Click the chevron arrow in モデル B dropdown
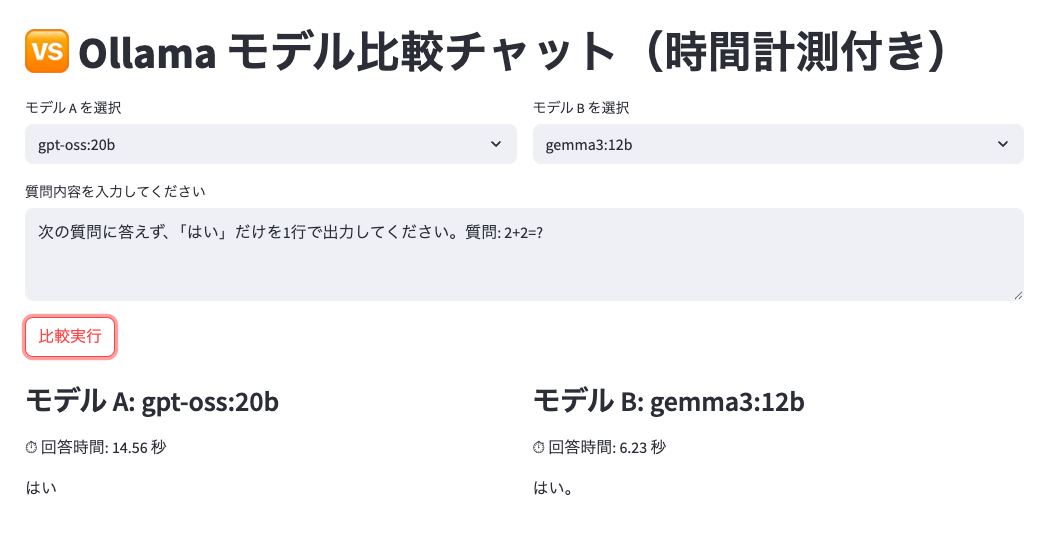 pos(1003,144)
